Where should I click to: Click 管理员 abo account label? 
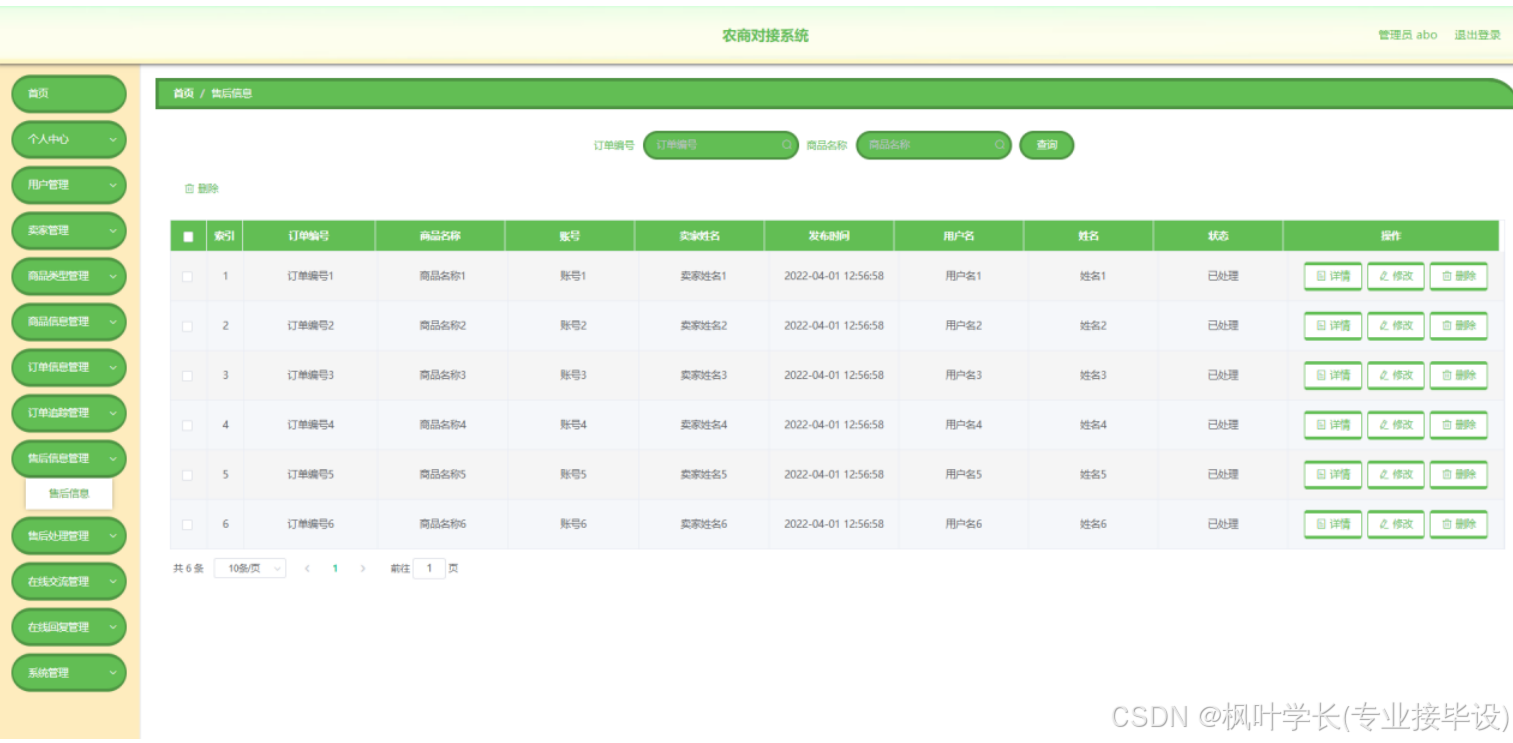(1407, 35)
